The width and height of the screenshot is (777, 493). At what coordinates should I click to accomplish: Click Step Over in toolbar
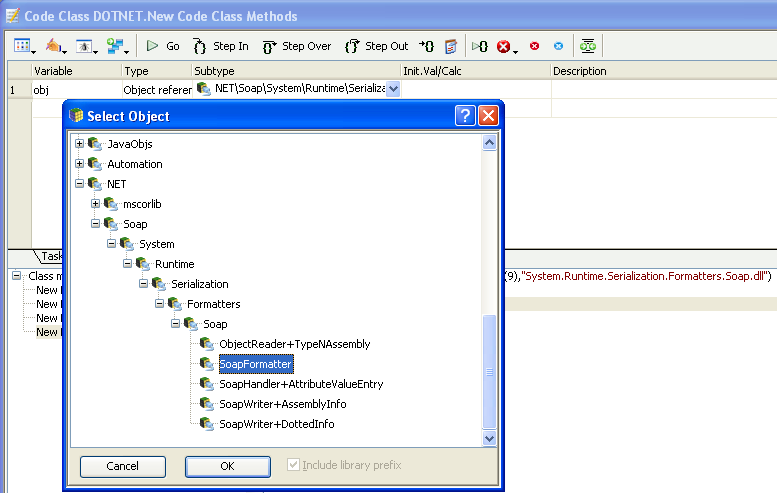(x=297, y=46)
